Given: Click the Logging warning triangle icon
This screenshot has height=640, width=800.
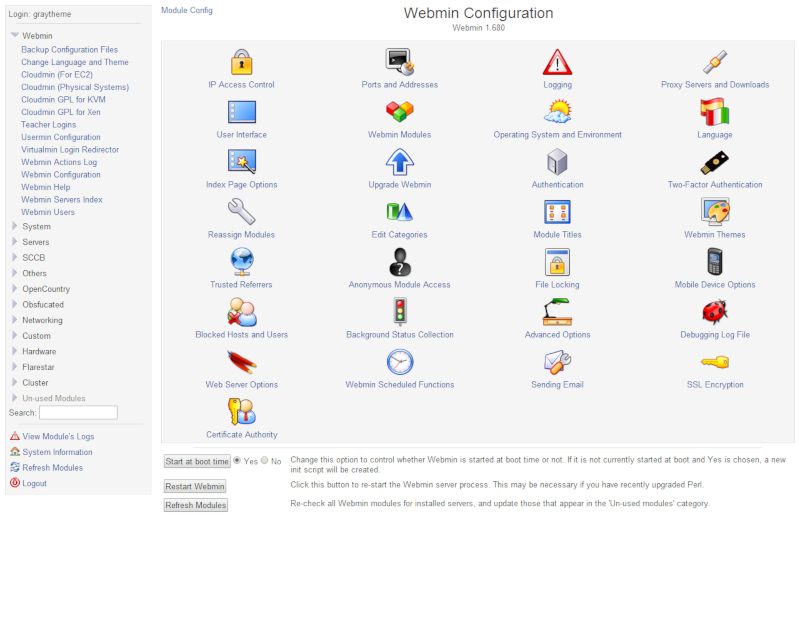Looking at the screenshot, I should pos(557,62).
